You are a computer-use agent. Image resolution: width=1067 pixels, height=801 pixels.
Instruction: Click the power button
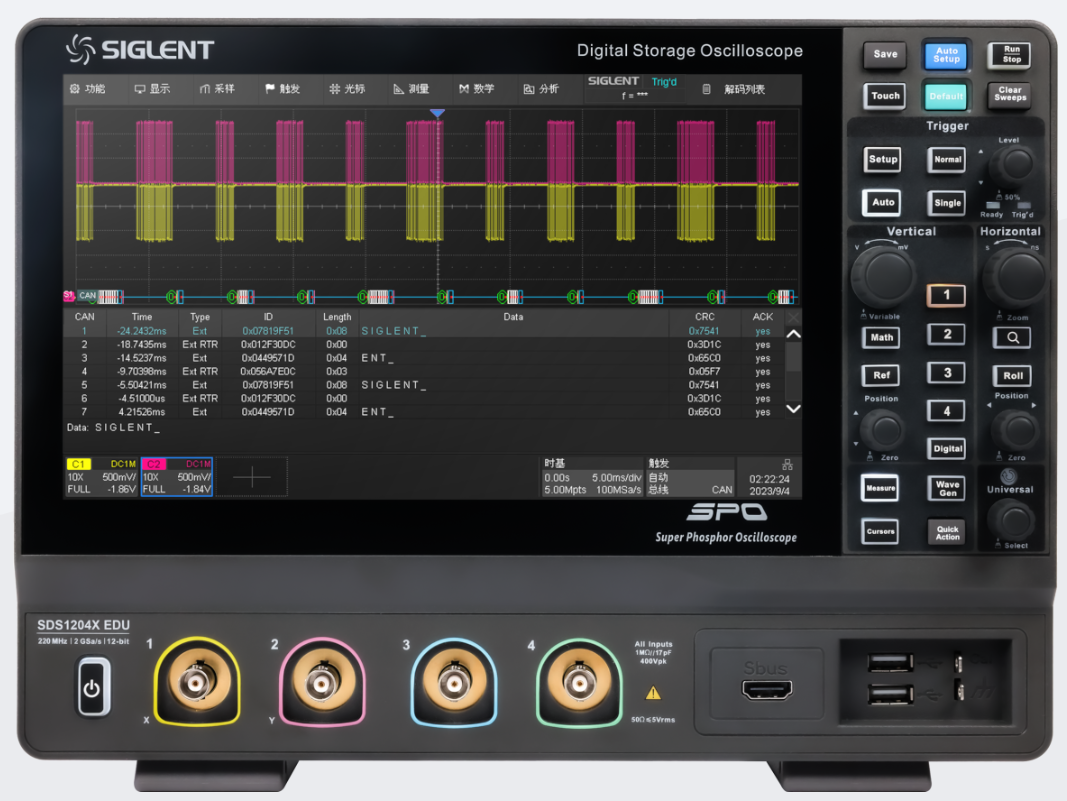(x=93, y=689)
